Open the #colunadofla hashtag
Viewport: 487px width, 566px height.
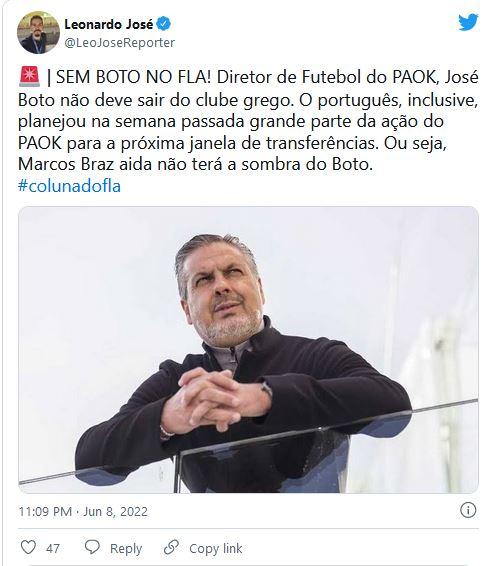pos(69,186)
